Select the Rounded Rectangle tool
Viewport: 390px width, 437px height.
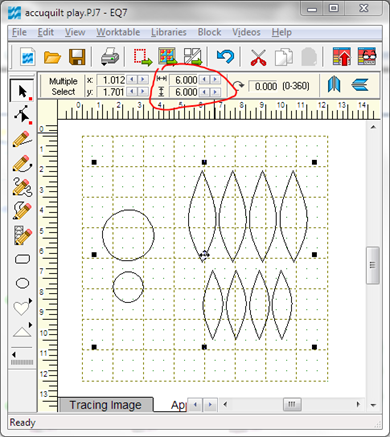pos(22,259)
